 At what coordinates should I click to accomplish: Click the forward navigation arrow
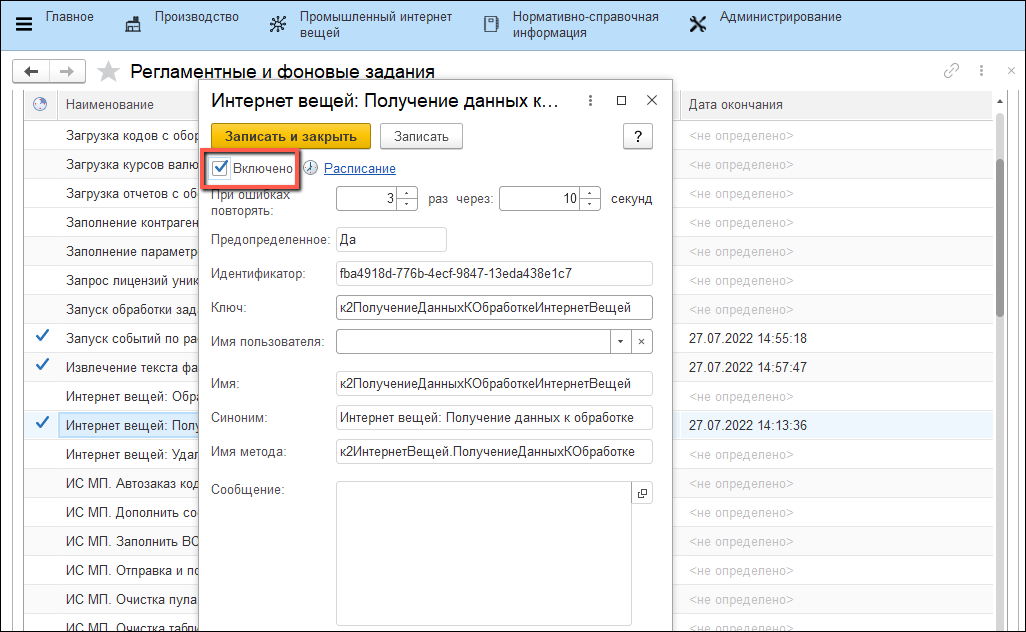pos(66,72)
